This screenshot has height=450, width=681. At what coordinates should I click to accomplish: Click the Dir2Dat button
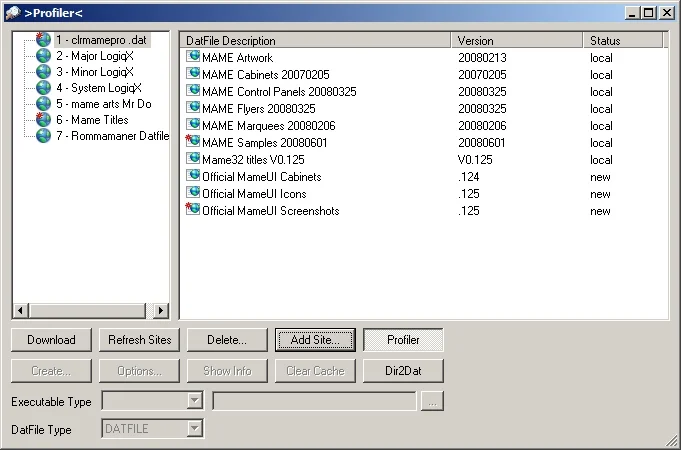[x=403, y=371]
